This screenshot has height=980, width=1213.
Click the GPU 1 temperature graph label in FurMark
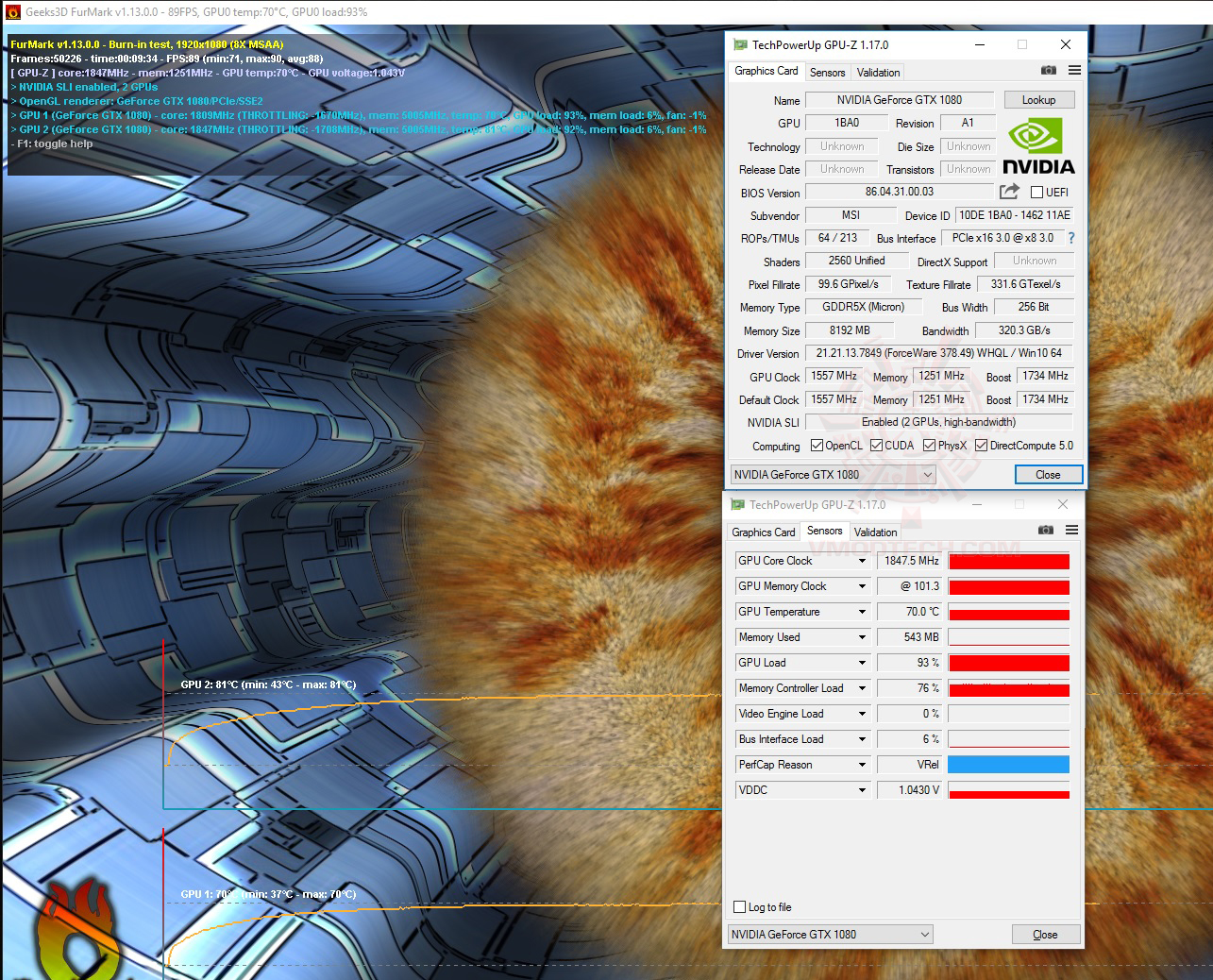point(268,894)
